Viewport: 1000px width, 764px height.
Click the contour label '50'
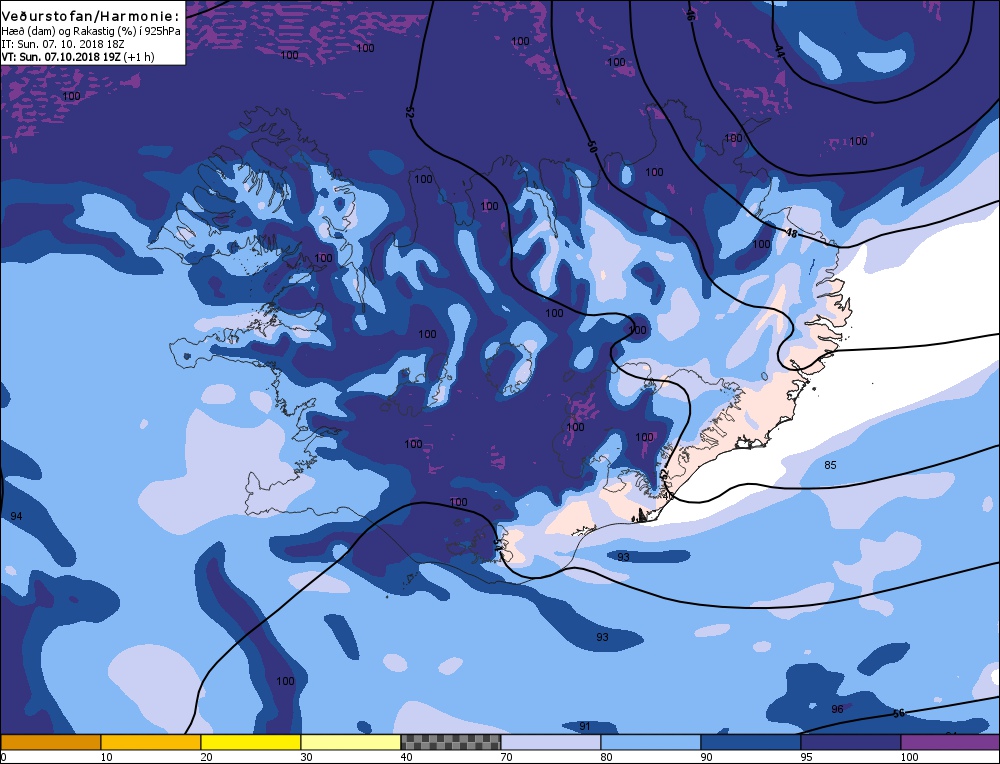click(592, 146)
